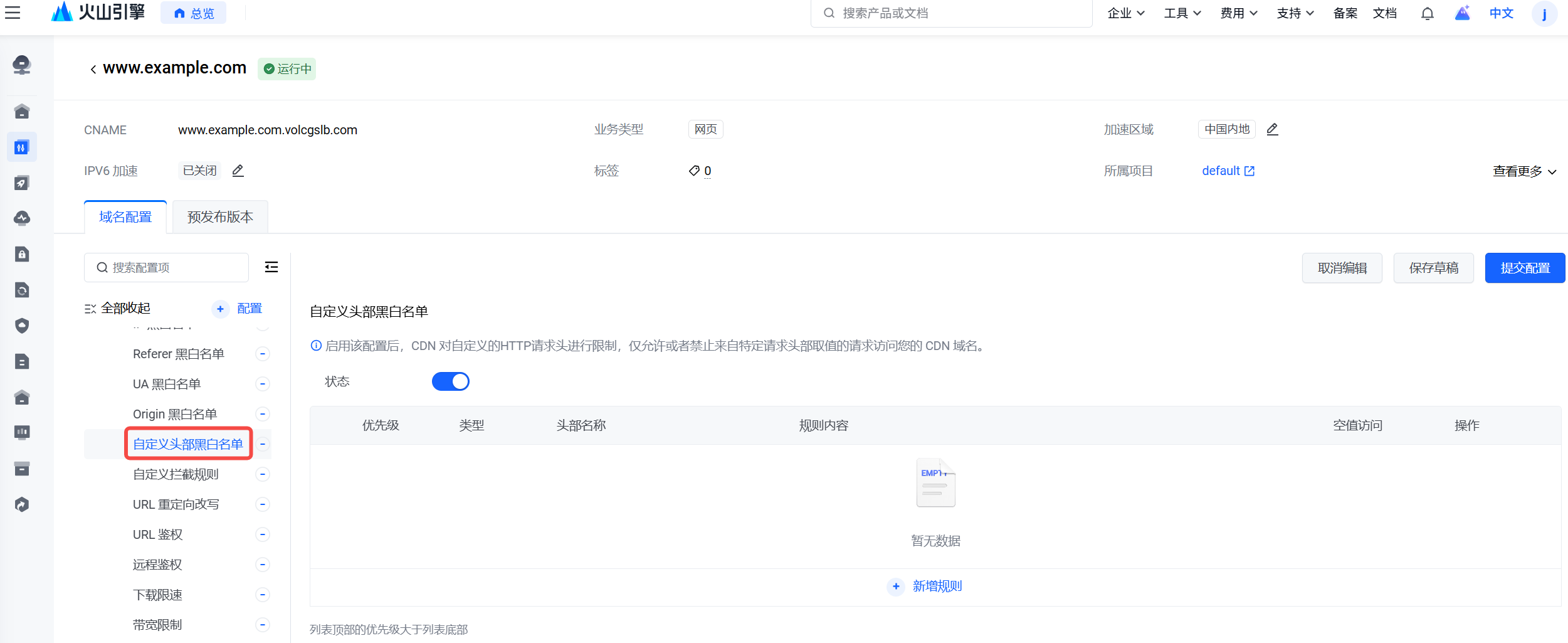Toggle the 状态 switch off
The height and width of the screenshot is (643, 1568).
[450, 381]
